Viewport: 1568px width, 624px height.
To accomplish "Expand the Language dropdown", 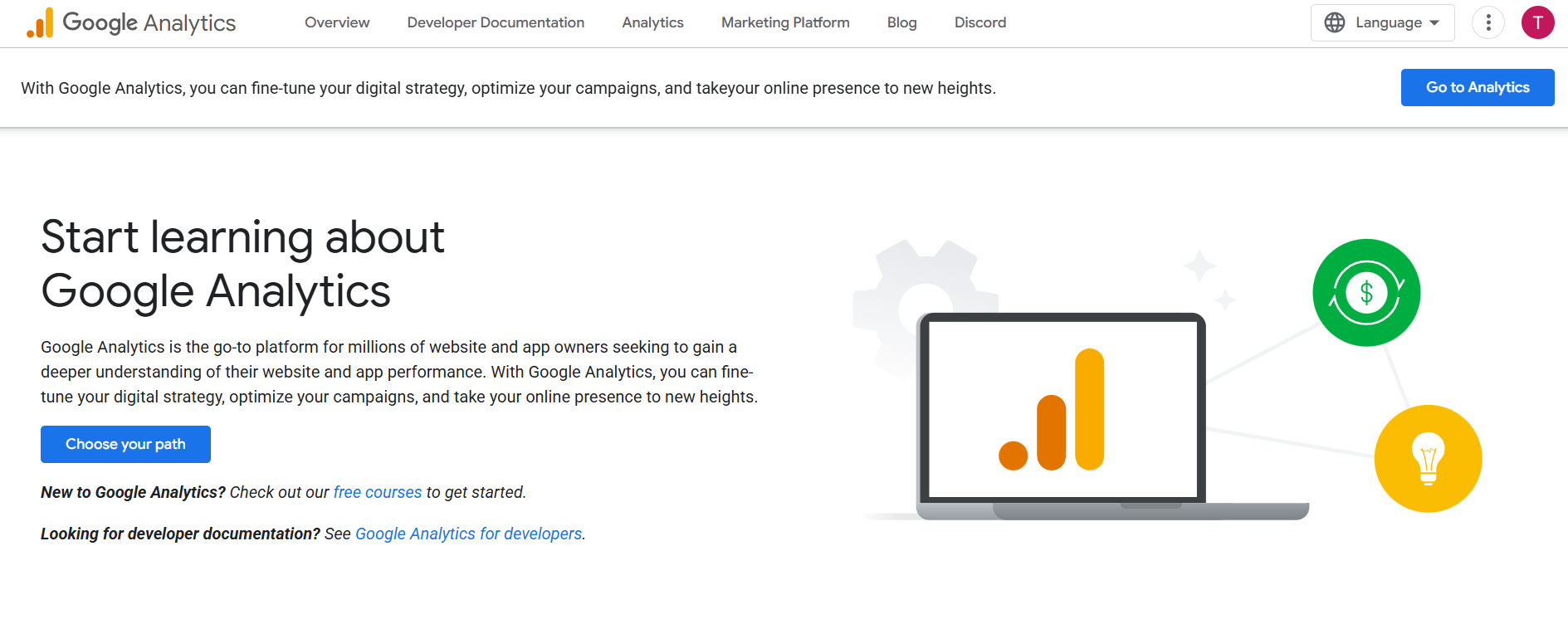I will coord(1382,22).
